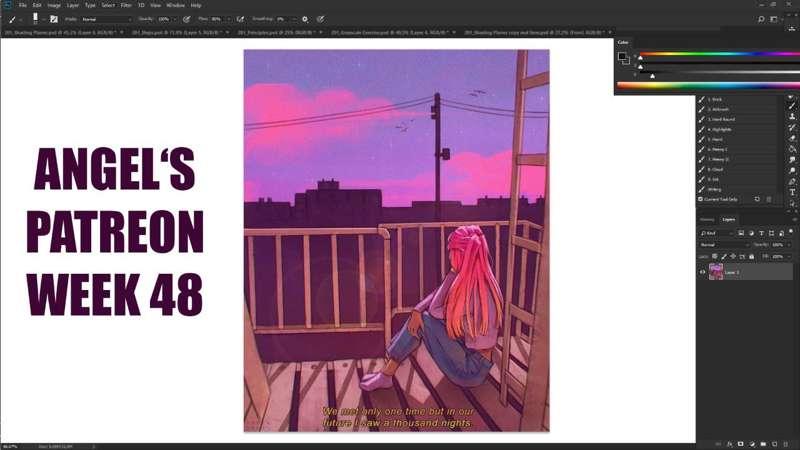Image resolution: width=800 pixels, height=450 pixels.
Task: Check Current Tool Only checkbox
Action: point(701,199)
